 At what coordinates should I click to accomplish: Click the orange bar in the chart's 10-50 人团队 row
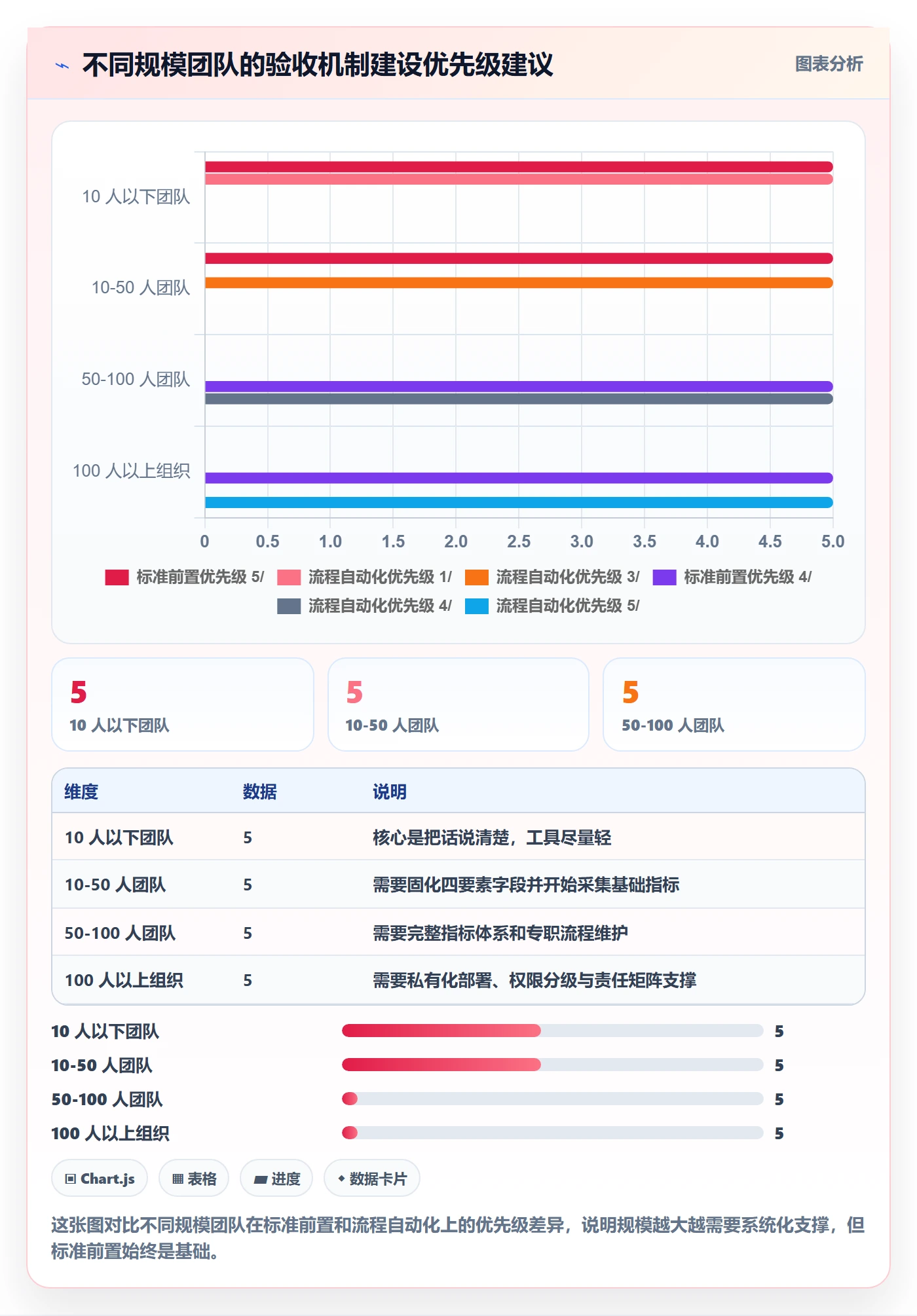(519, 283)
